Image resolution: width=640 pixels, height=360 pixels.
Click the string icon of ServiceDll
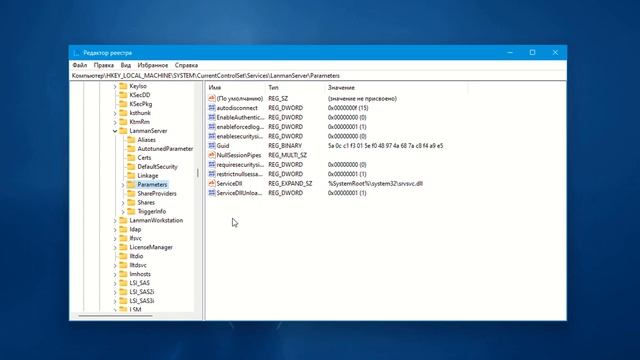click(x=211, y=184)
